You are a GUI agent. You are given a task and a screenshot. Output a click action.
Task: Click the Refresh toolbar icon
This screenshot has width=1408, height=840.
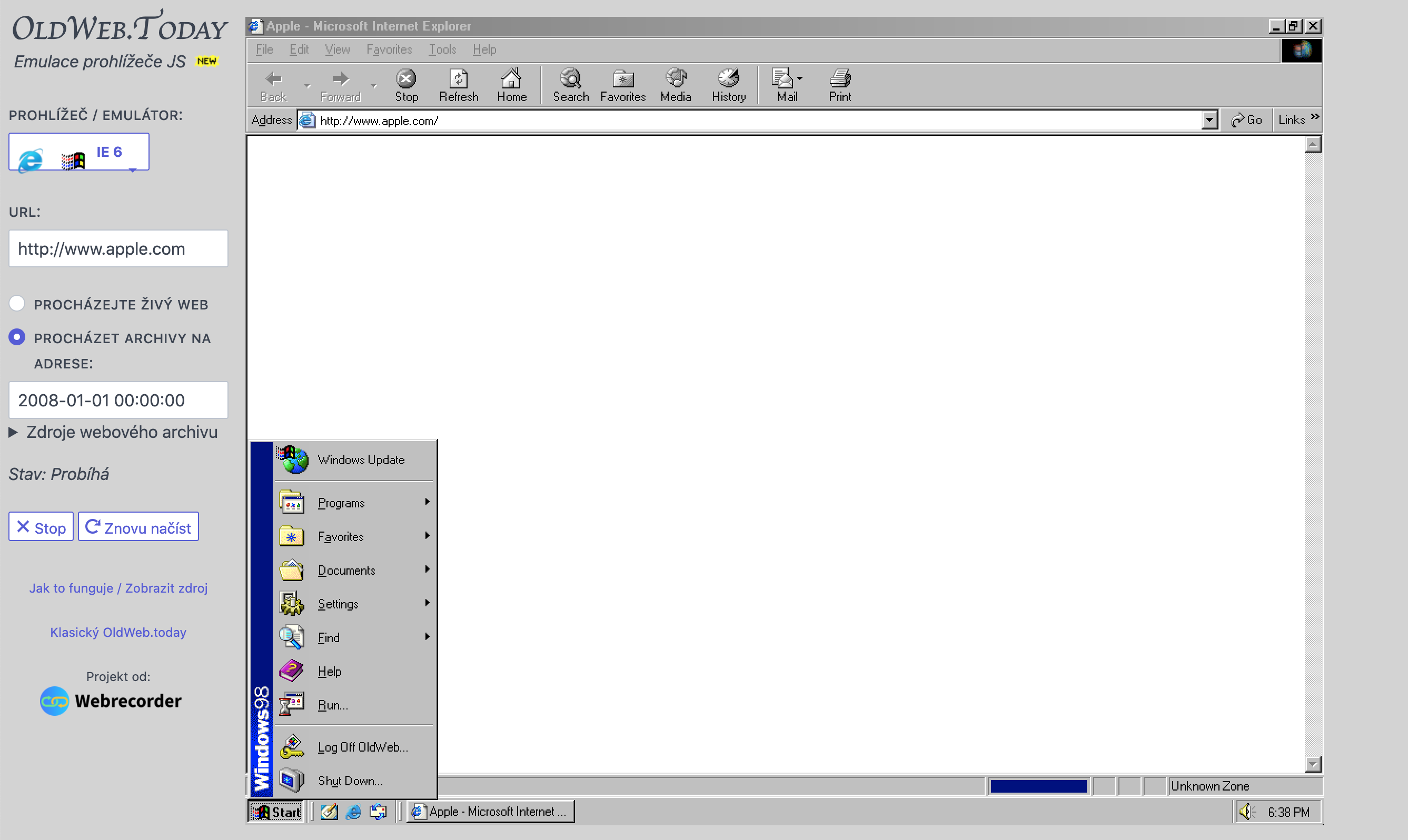pyautogui.click(x=459, y=84)
